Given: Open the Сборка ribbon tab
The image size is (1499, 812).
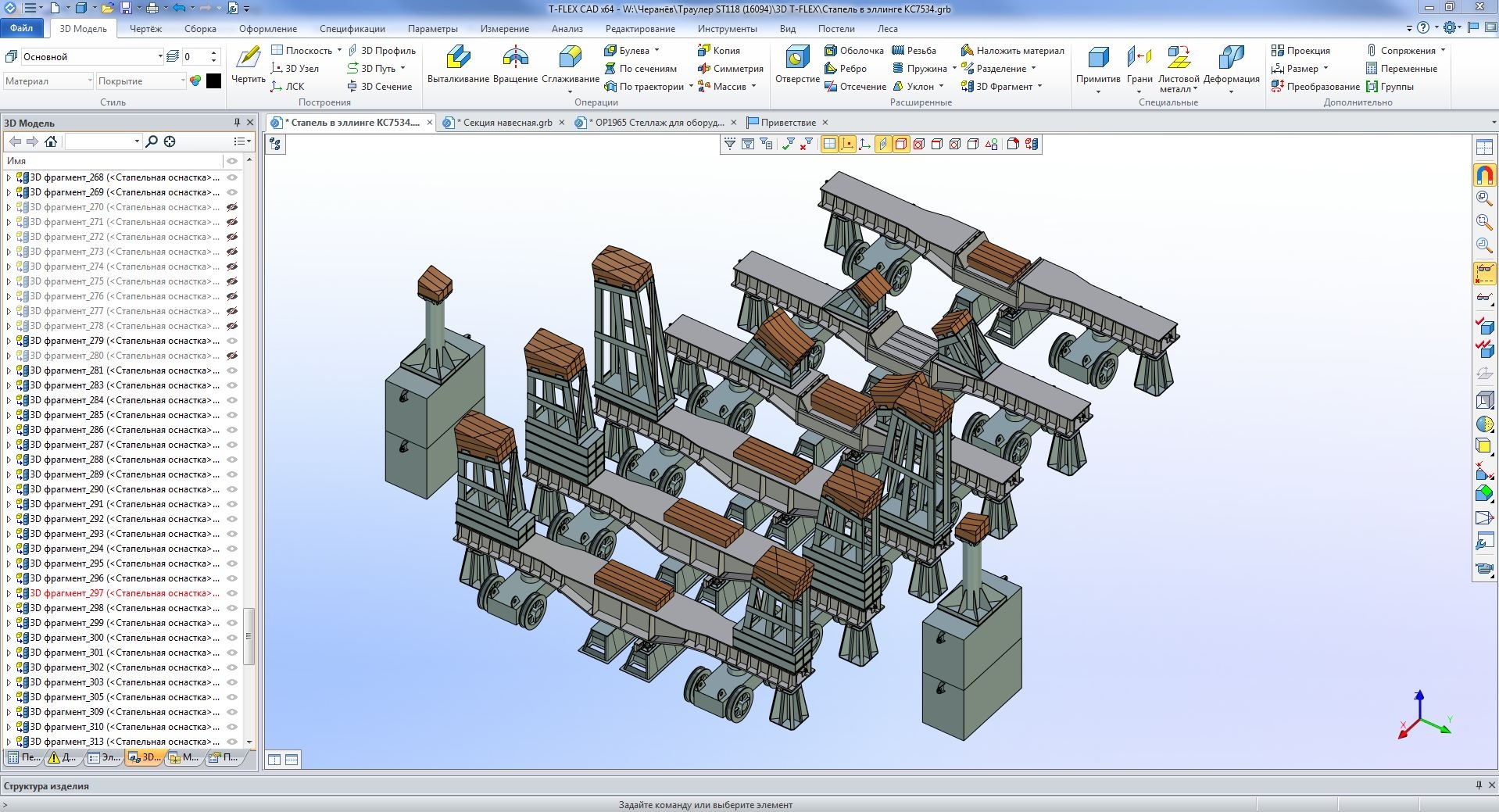Looking at the screenshot, I should pyautogui.click(x=200, y=29).
